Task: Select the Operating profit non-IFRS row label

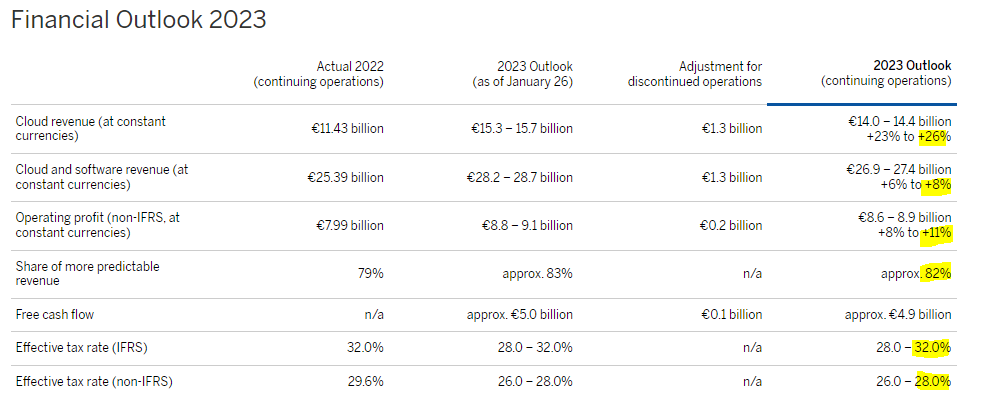Action: [97, 225]
